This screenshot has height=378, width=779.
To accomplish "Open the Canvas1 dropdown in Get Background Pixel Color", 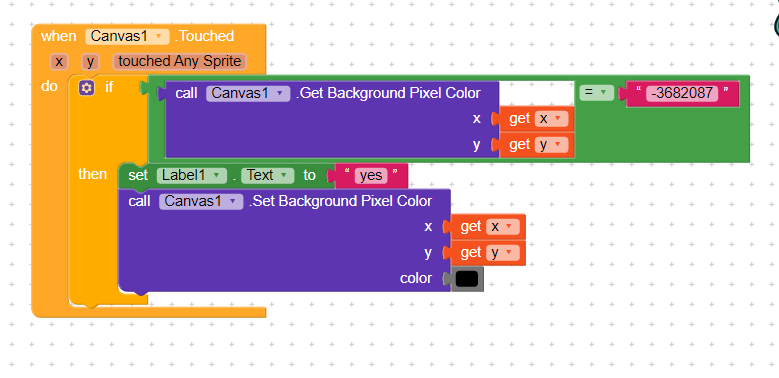I will click(248, 93).
